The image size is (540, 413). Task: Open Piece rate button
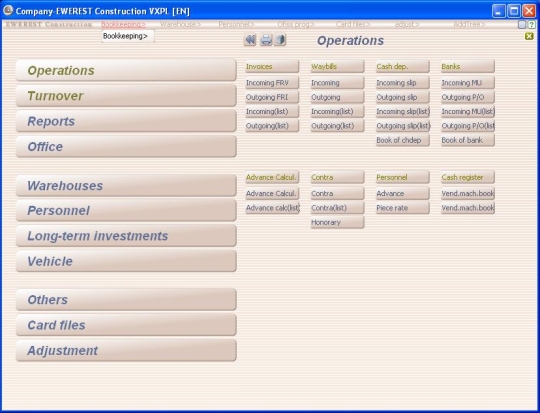click(x=403, y=208)
